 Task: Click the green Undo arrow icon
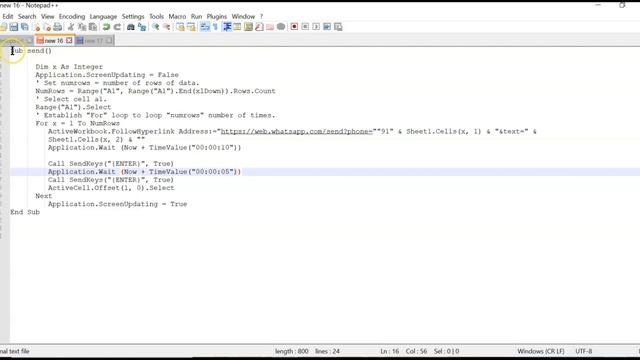[106, 27]
